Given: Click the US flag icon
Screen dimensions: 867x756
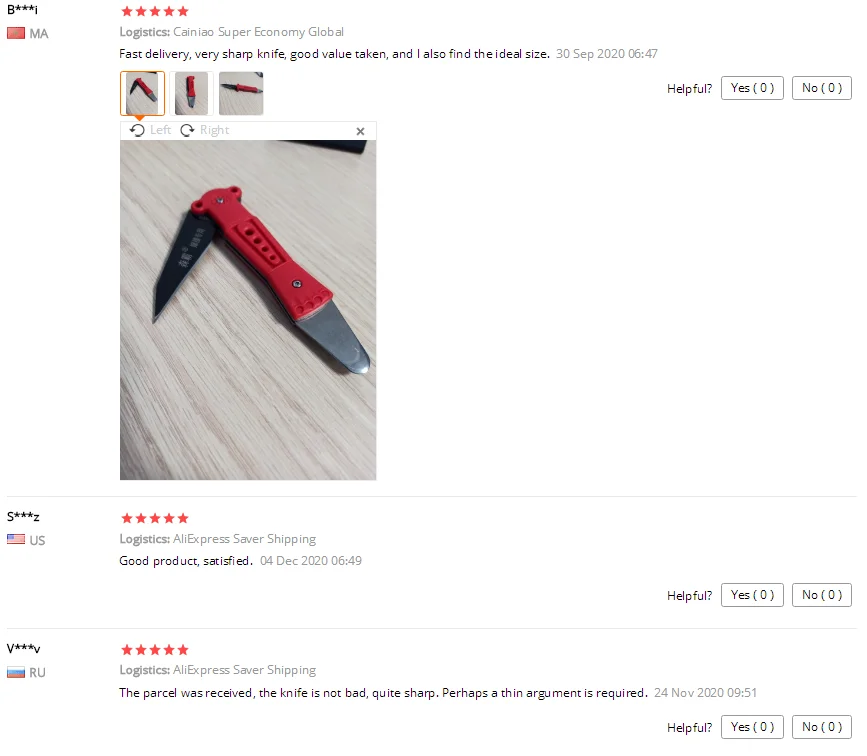Looking at the screenshot, I should [16, 539].
